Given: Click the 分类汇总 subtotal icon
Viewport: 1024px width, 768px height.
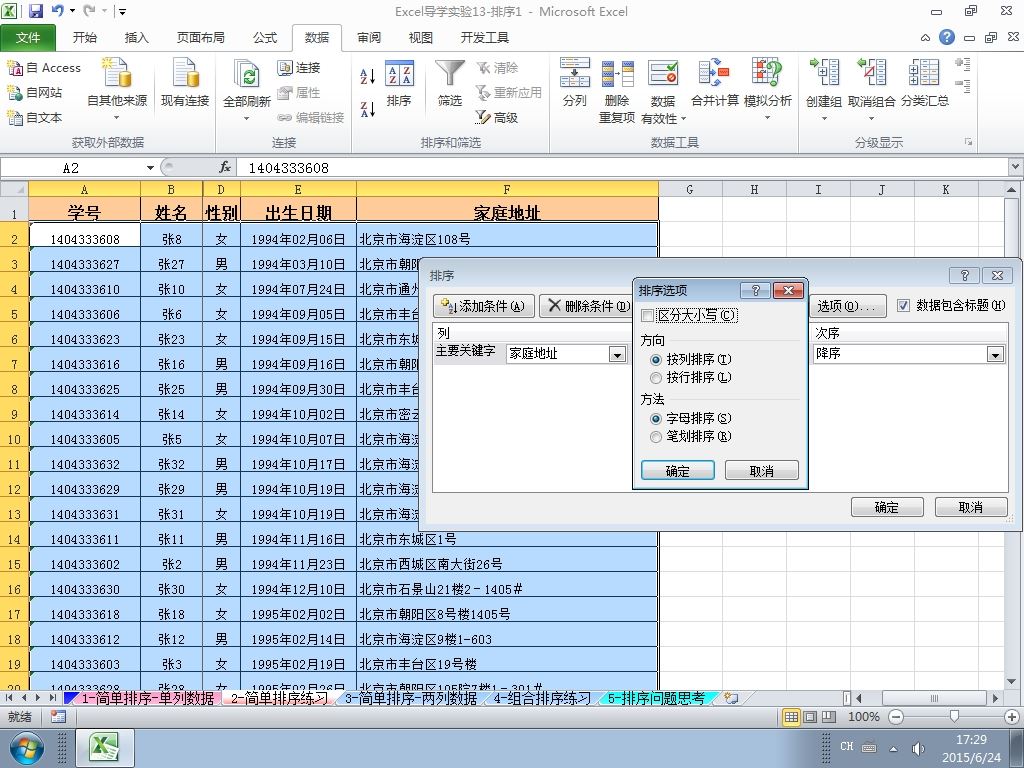Looking at the screenshot, I should pos(924,72).
